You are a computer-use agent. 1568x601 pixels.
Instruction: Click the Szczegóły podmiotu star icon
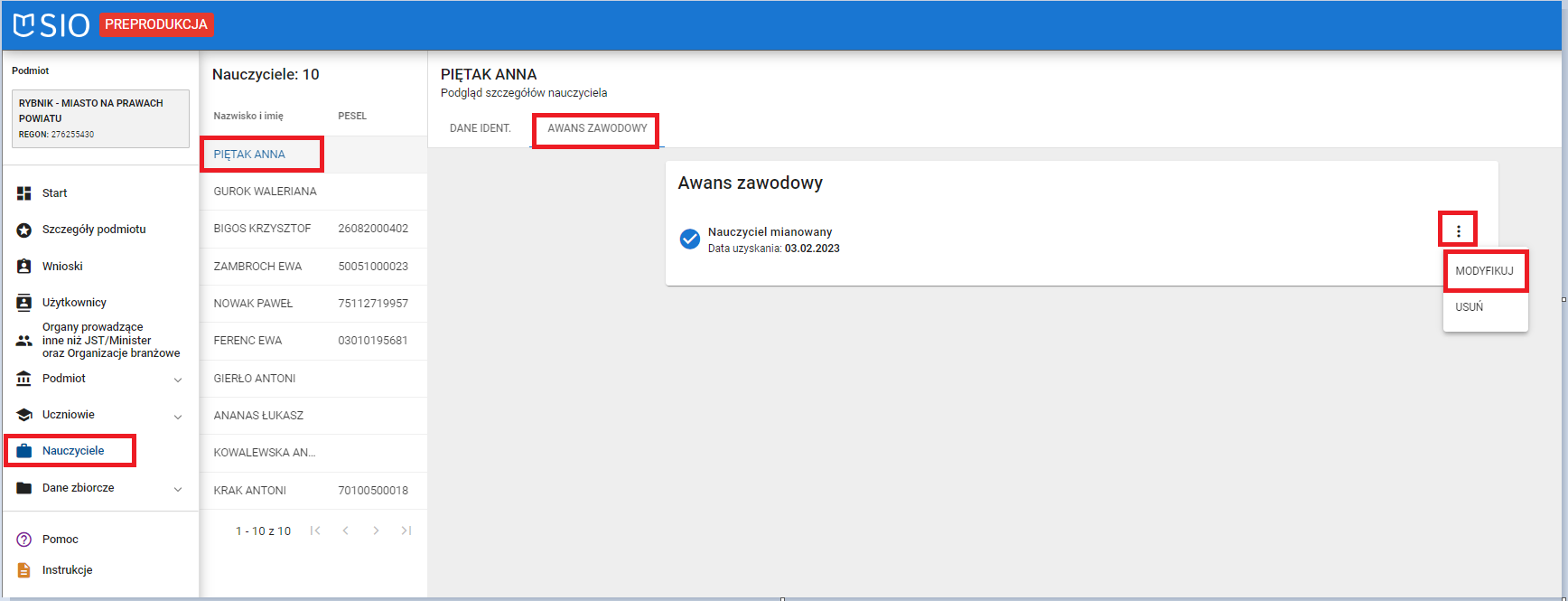24,230
